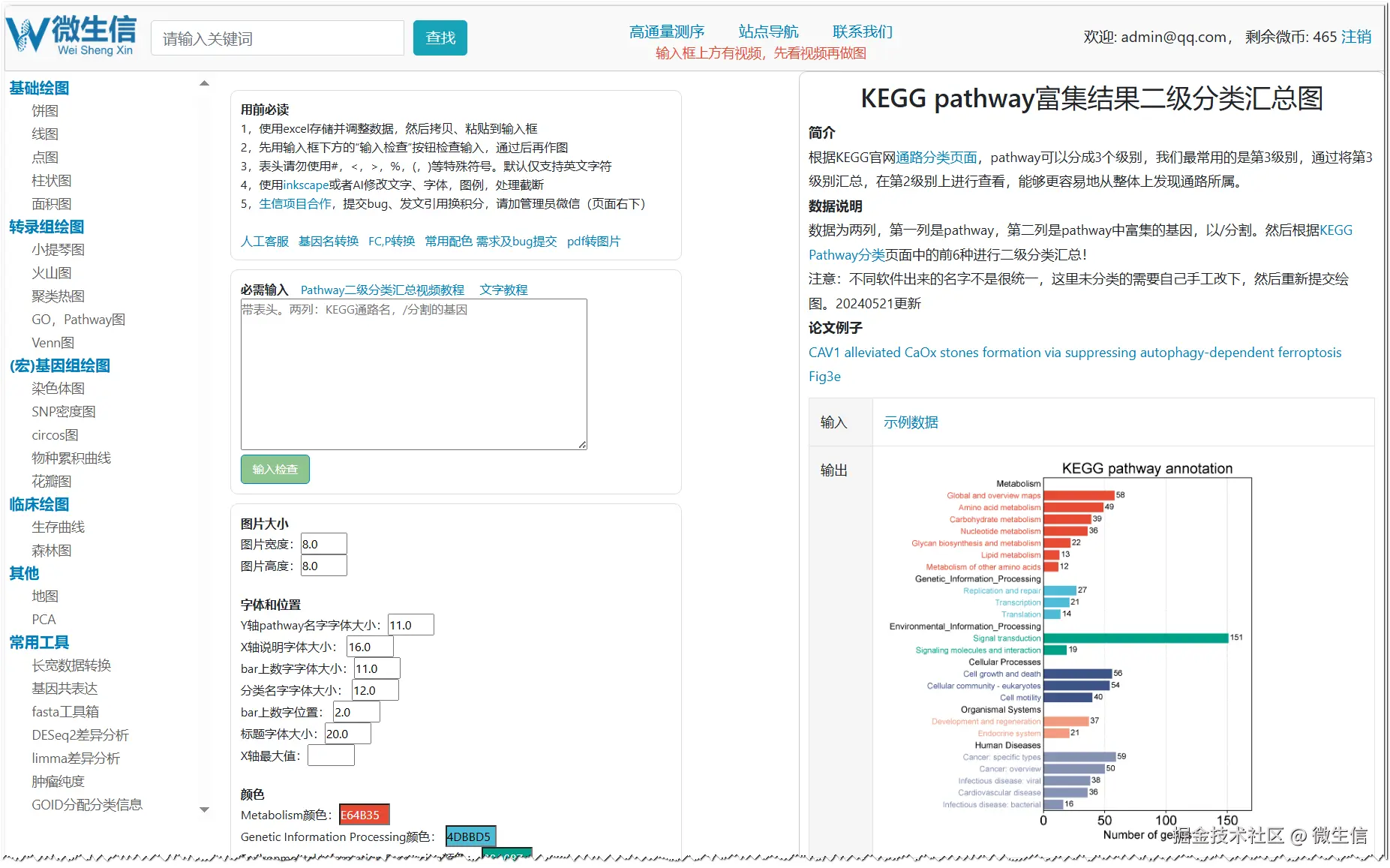Click the sidebar scroll up arrow

click(204, 83)
